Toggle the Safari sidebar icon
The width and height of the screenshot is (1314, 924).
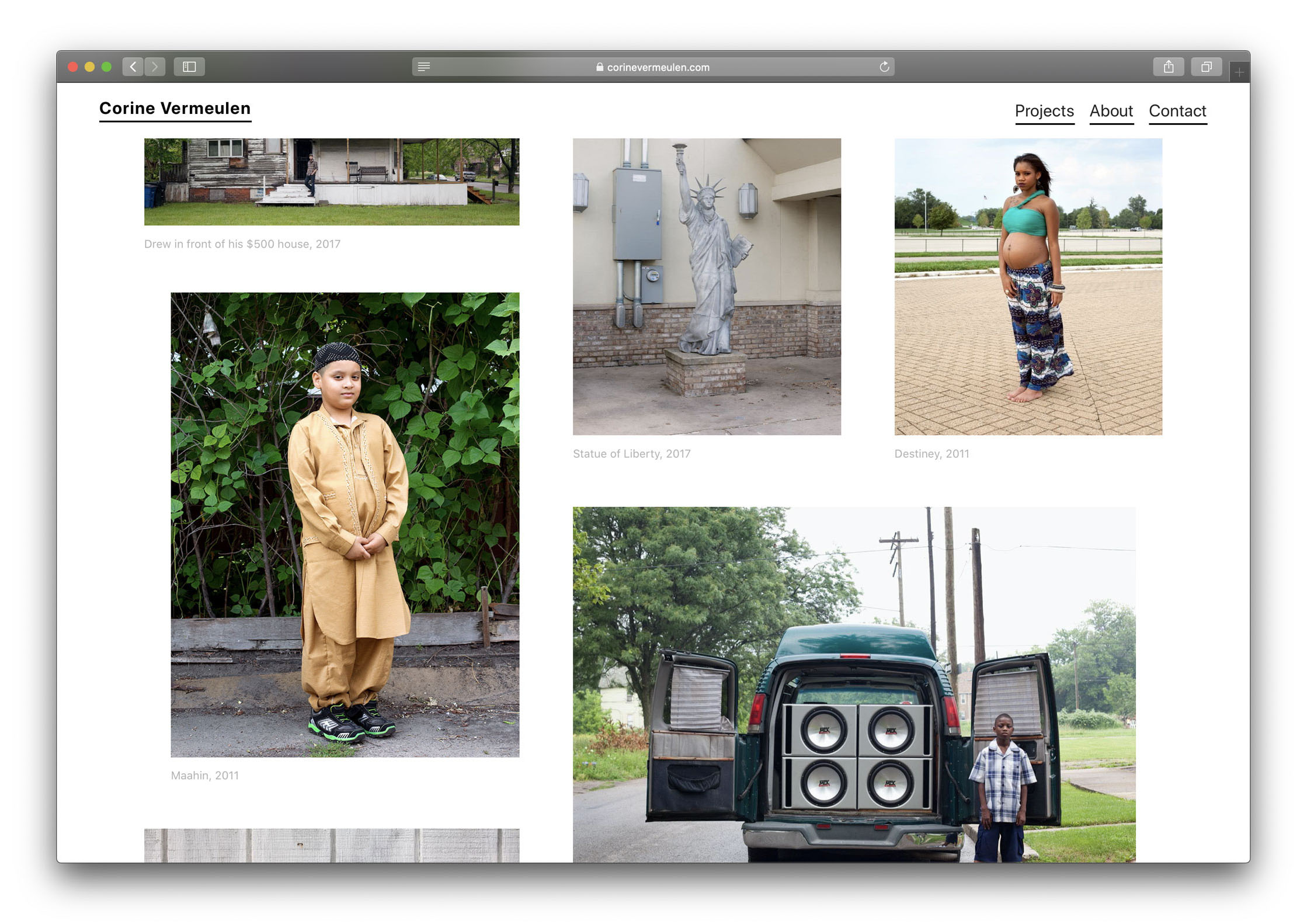[x=189, y=67]
